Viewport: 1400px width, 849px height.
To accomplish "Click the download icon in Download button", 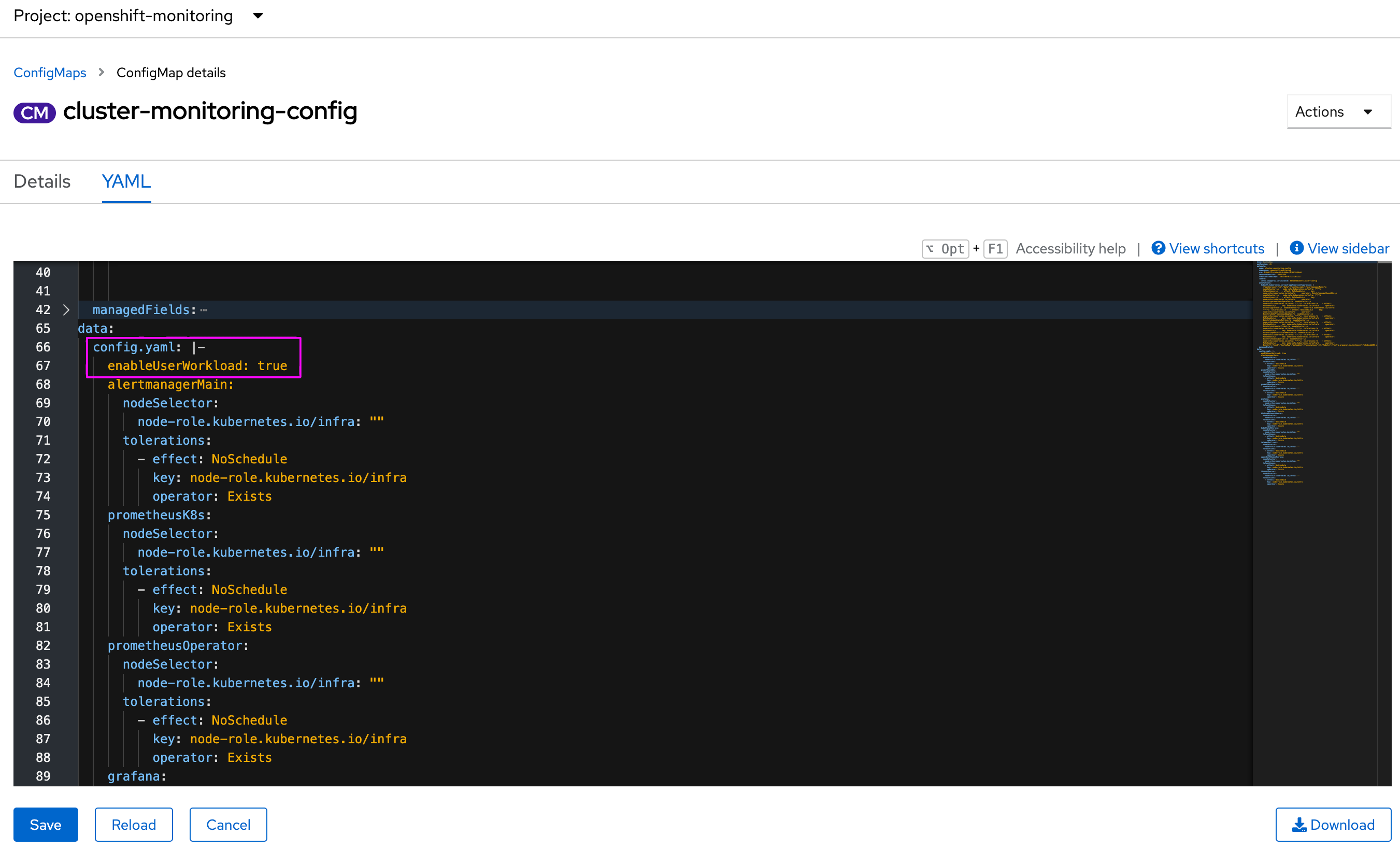I will coord(1299,825).
